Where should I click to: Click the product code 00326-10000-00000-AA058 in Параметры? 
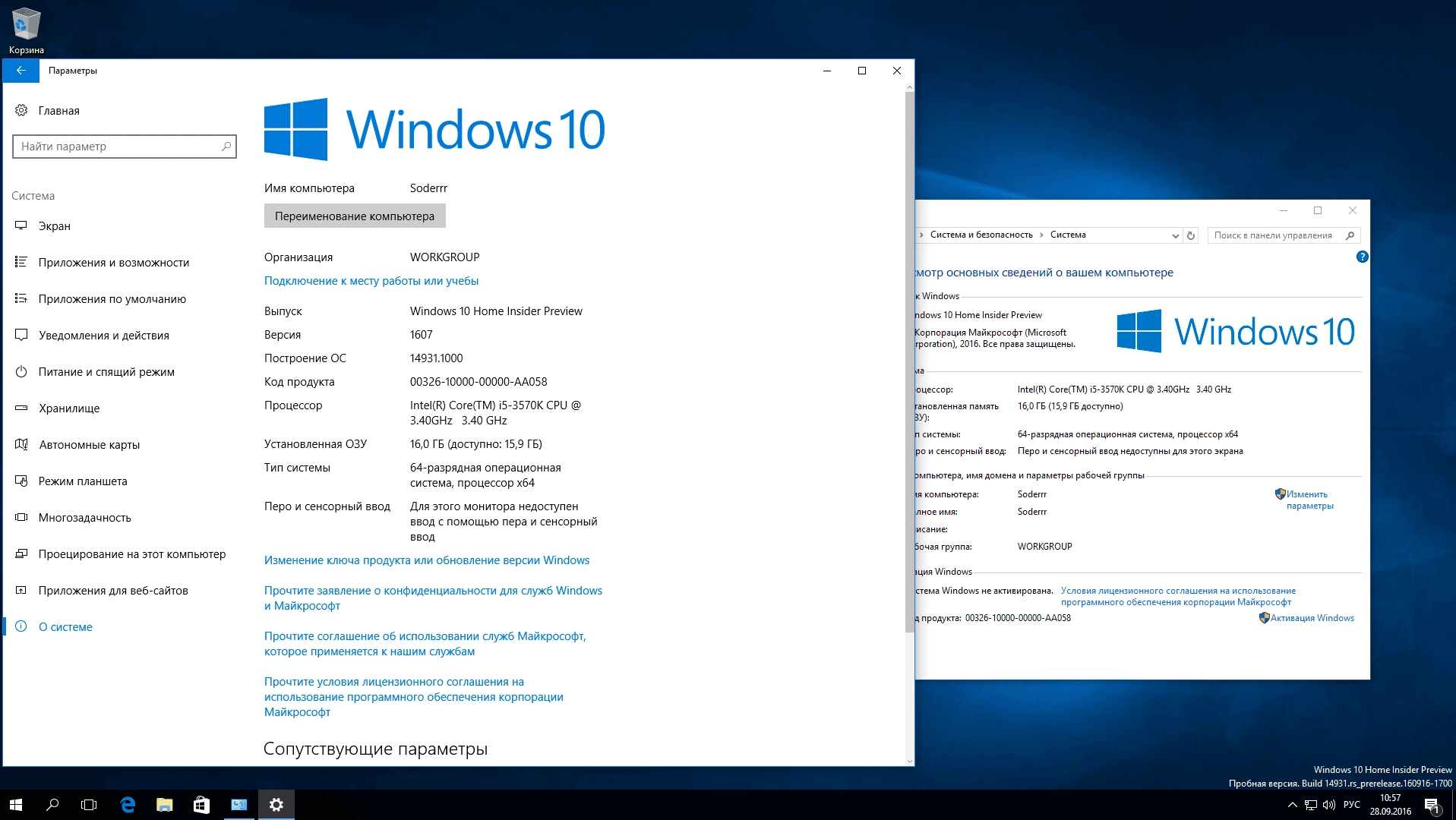(x=478, y=382)
